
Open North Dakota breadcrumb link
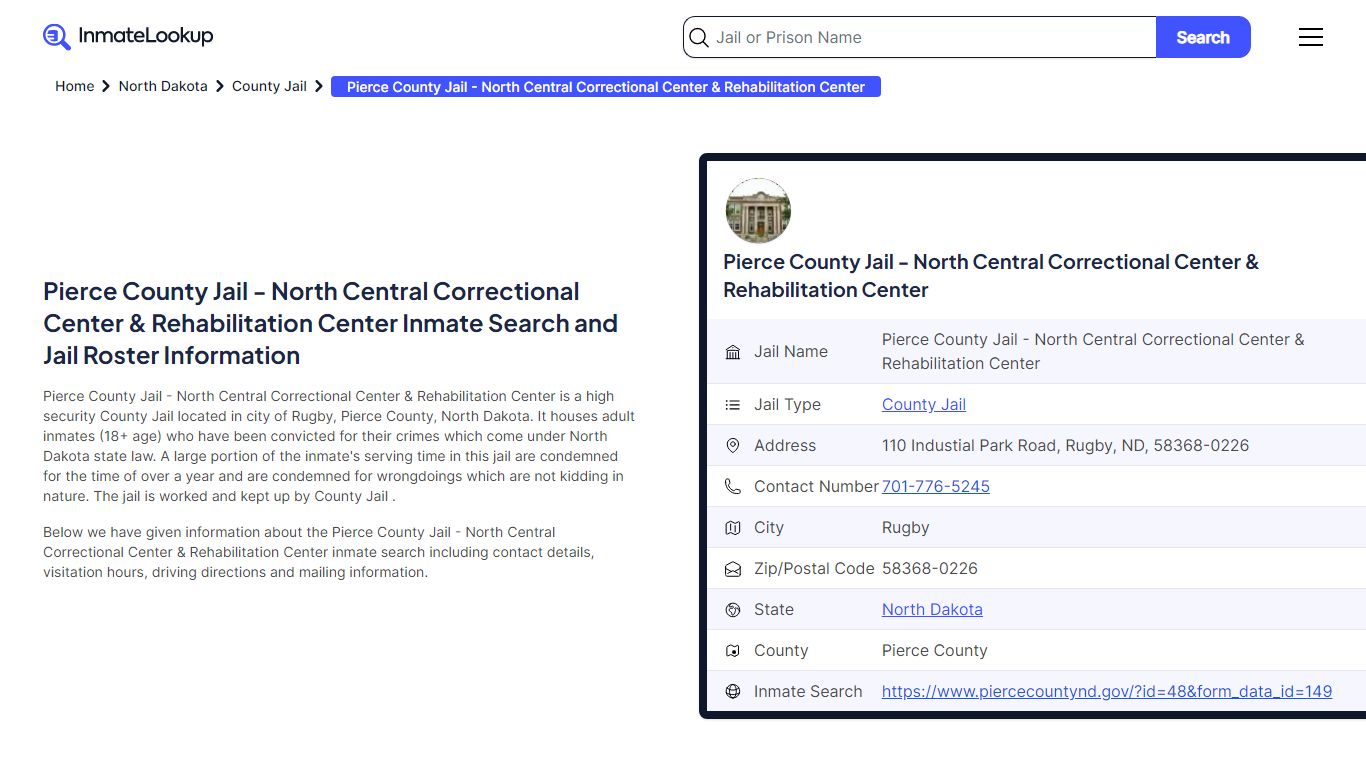(163, 86)
